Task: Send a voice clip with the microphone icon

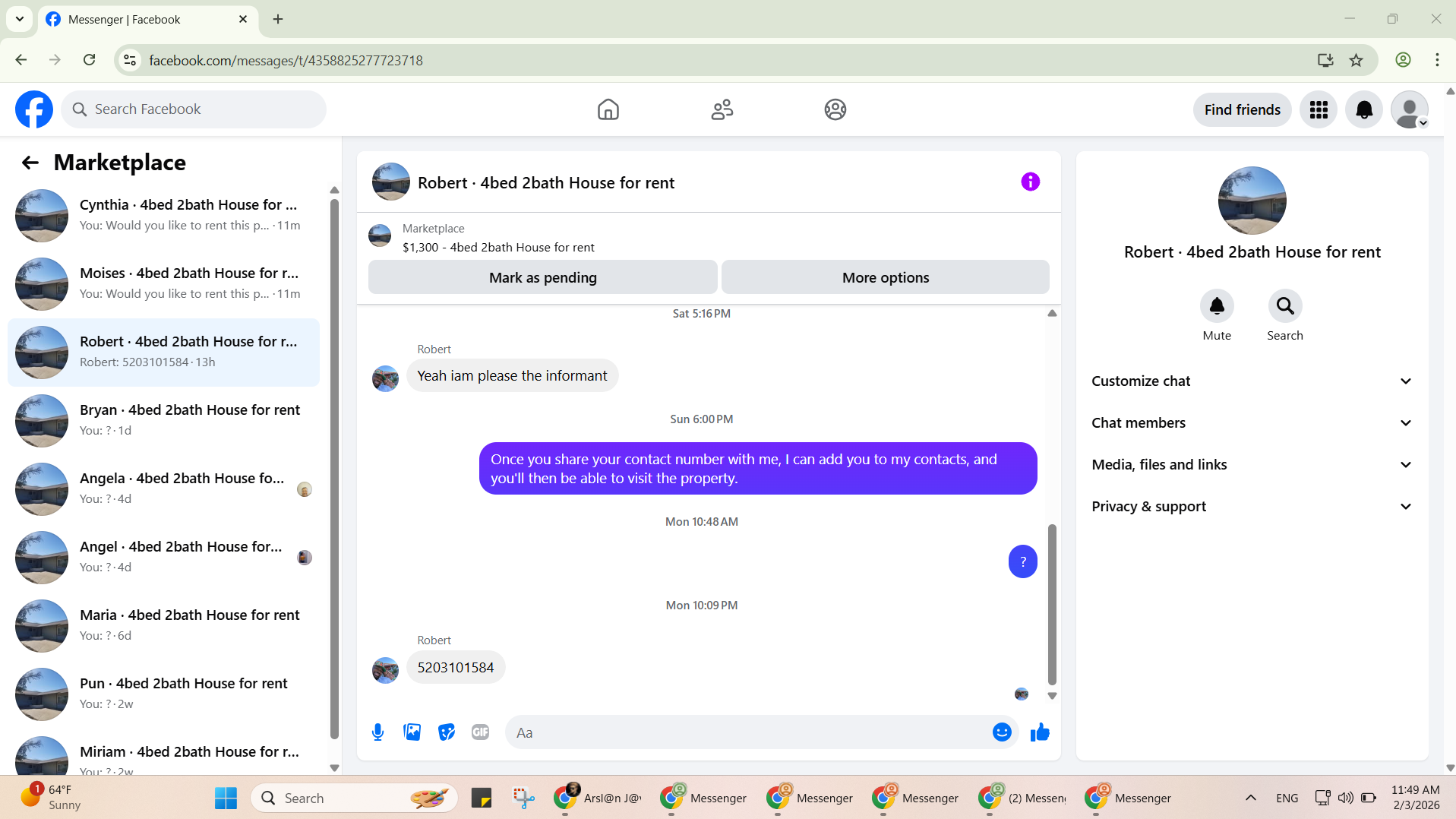Action: pyautogui.click(x=377, y=732)
